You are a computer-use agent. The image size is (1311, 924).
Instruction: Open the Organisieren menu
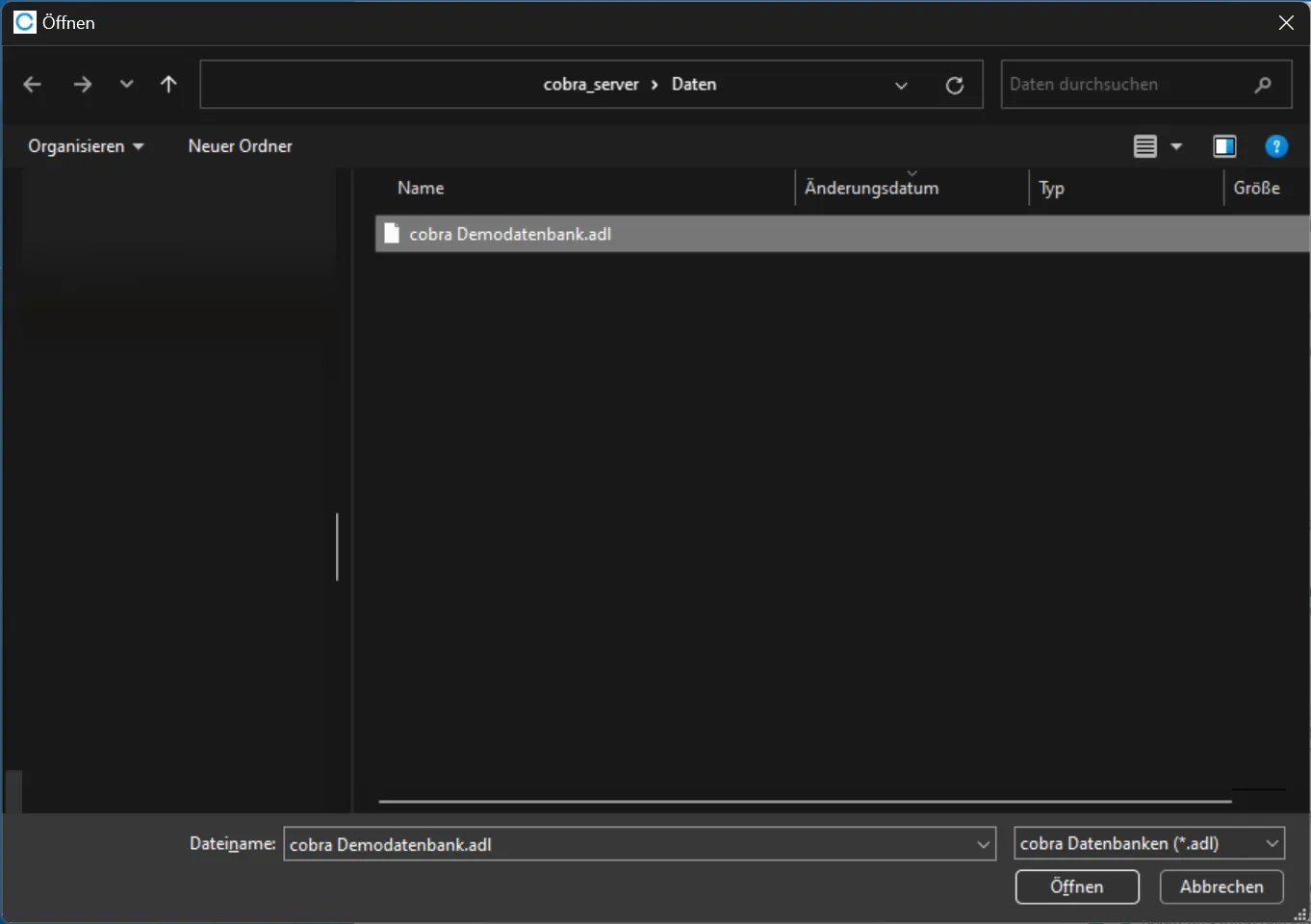(86, 146)
